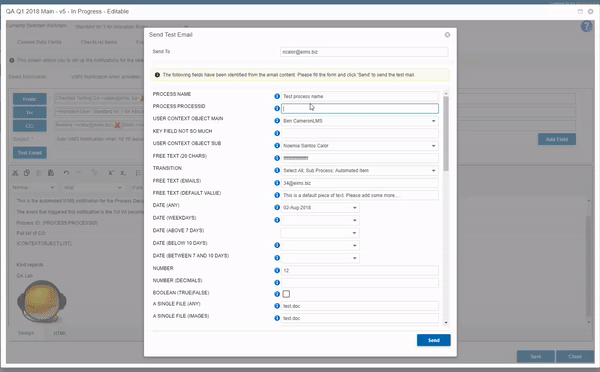Click info icon for FREE TEXT (20 CHARS)
The image size is (600, 372).
pyautogui.click(x=277, y=158)
